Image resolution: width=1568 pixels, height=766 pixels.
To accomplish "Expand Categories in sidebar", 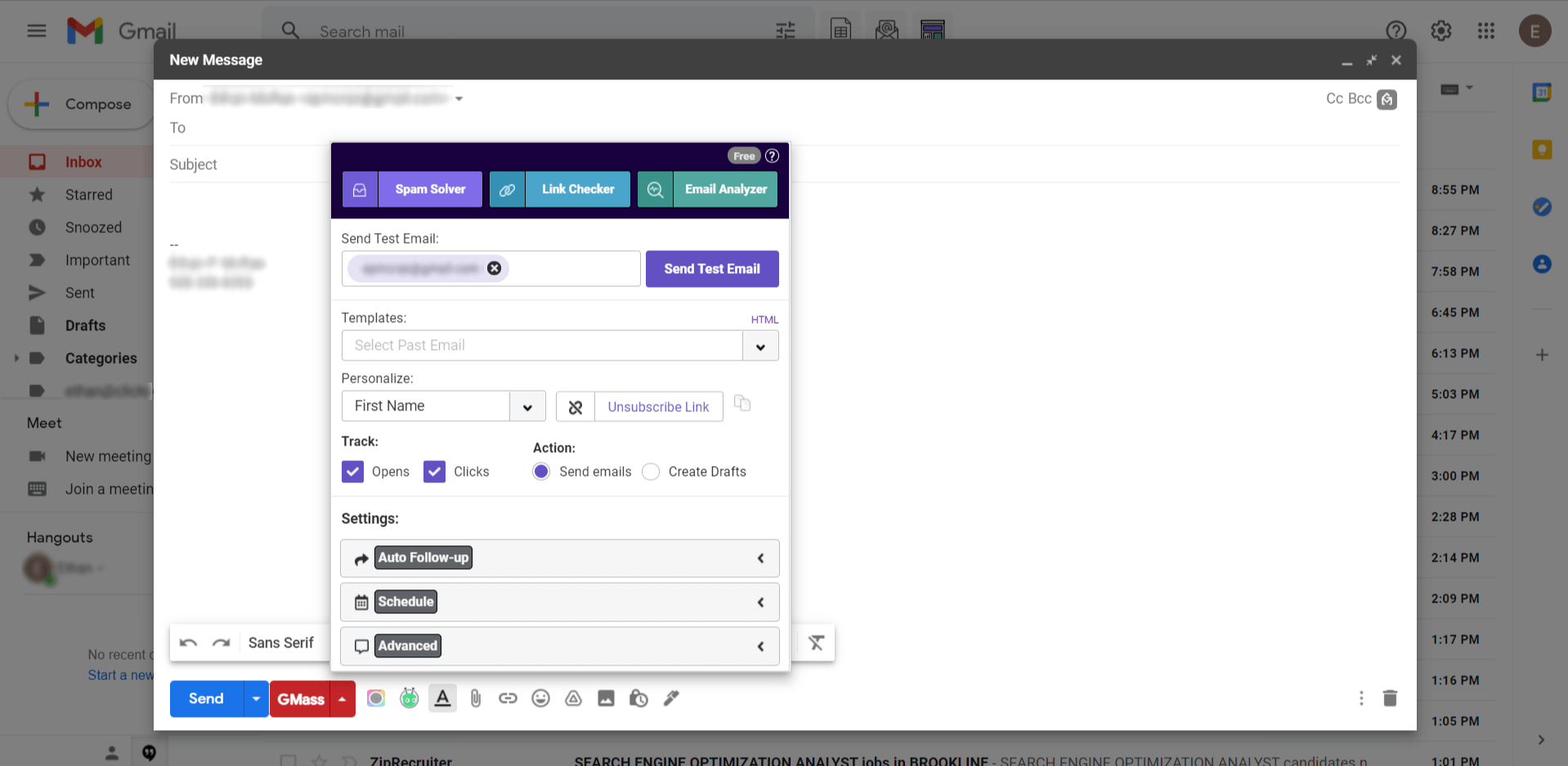I will point(16,358).
